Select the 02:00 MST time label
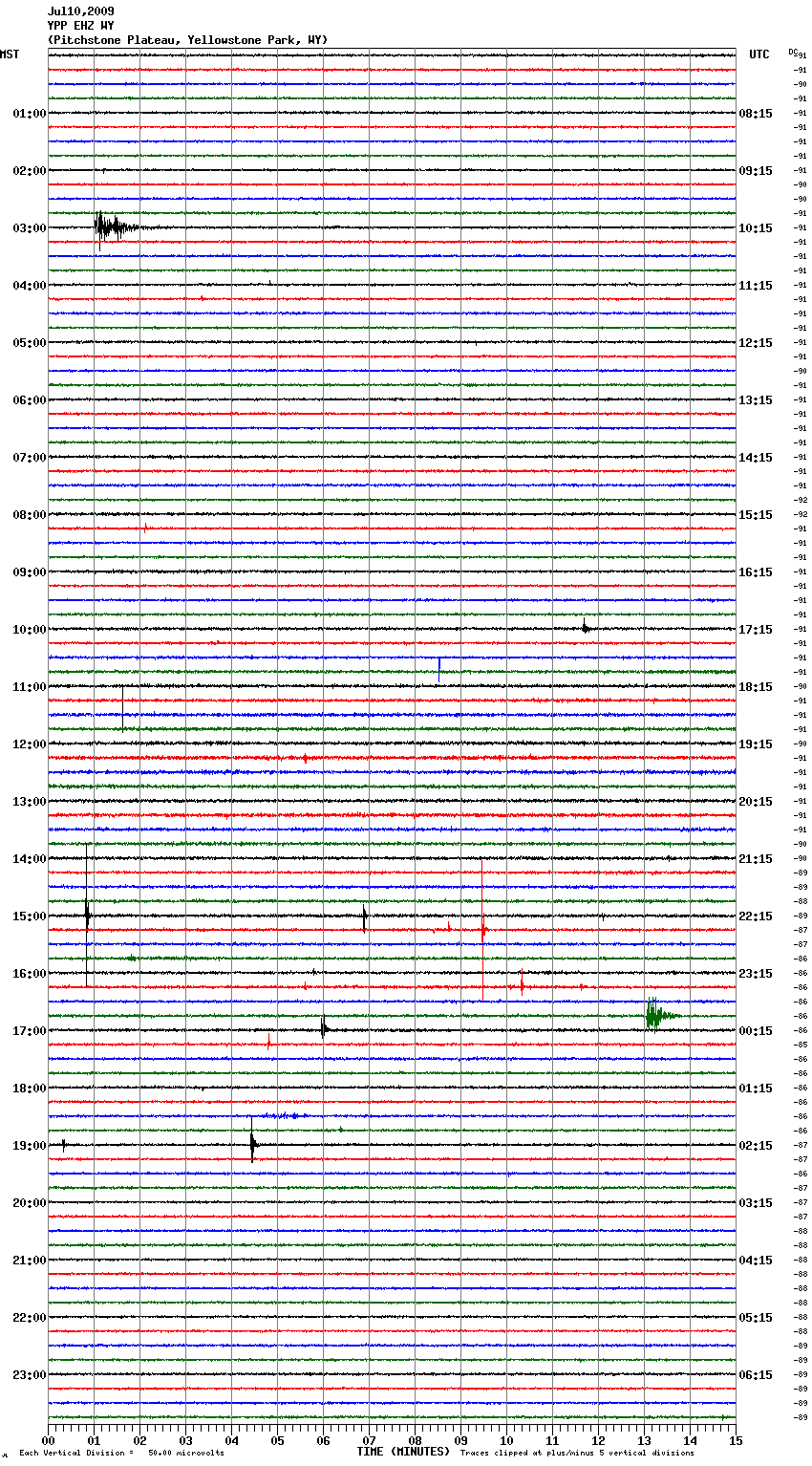812x1466 pixels. pyautogui.click(x=30, y=171)
